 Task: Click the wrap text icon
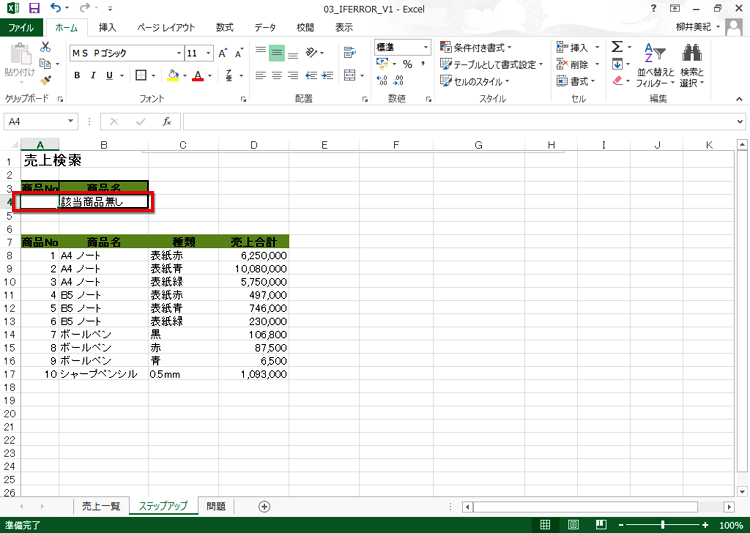pos(350,52)
